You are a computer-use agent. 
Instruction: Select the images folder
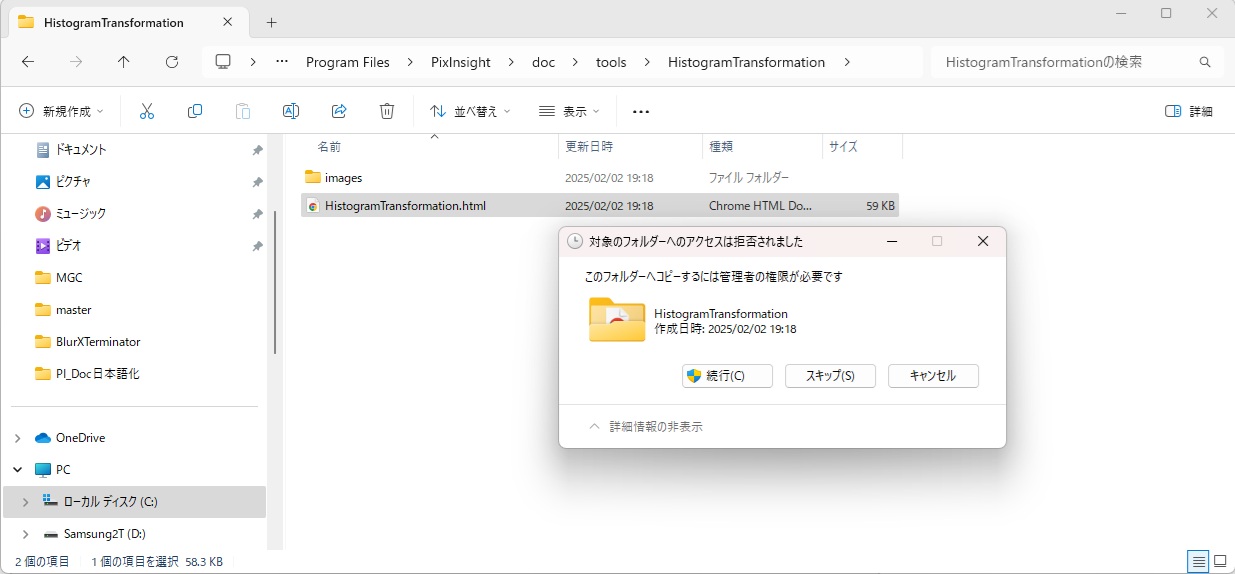click(600, 178)
